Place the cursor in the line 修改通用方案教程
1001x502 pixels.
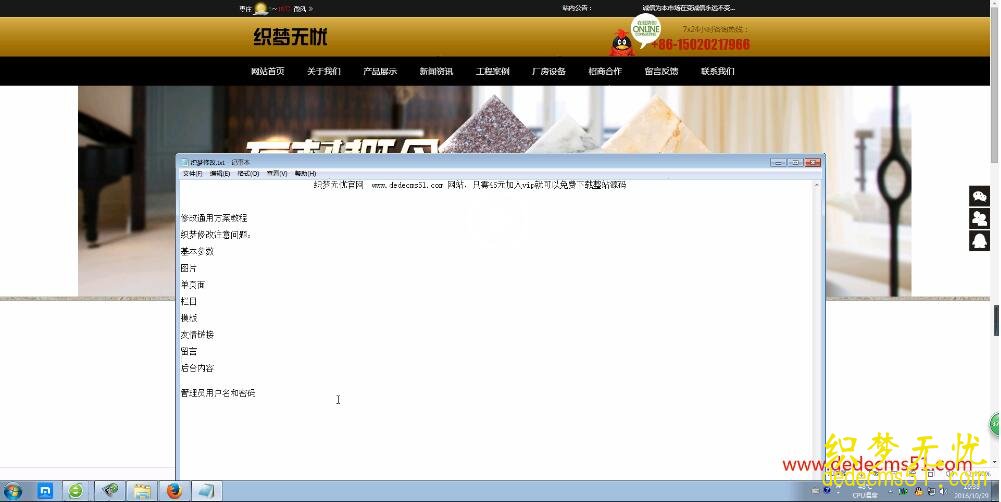click(214, 218)
